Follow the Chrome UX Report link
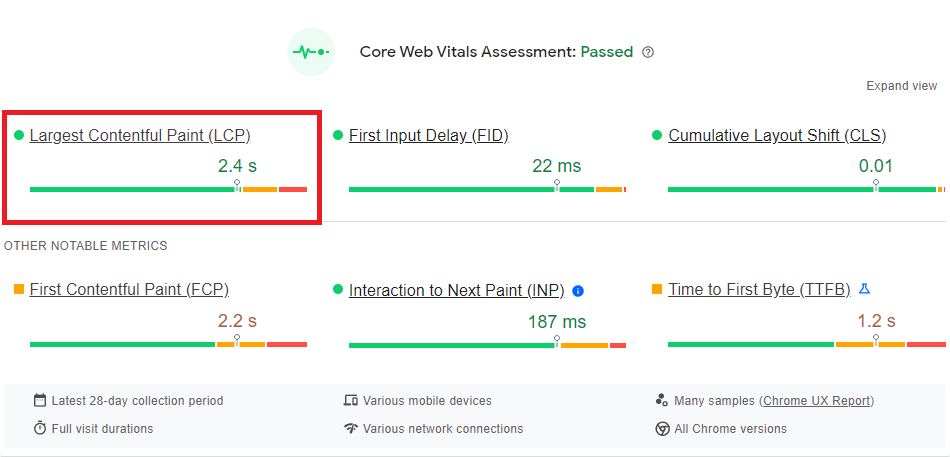This screenshot has height=457, width=950. (817, 401)
